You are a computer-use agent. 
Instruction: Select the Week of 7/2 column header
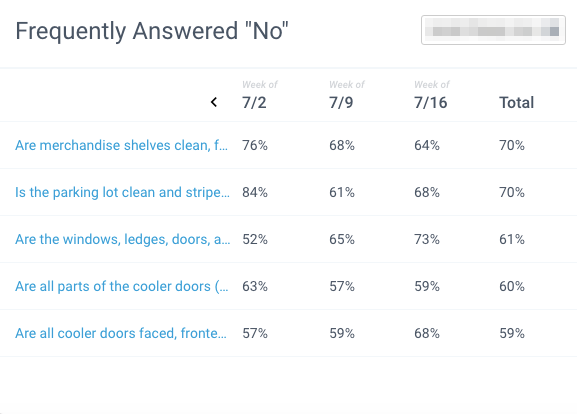click(x=259, y=96)
